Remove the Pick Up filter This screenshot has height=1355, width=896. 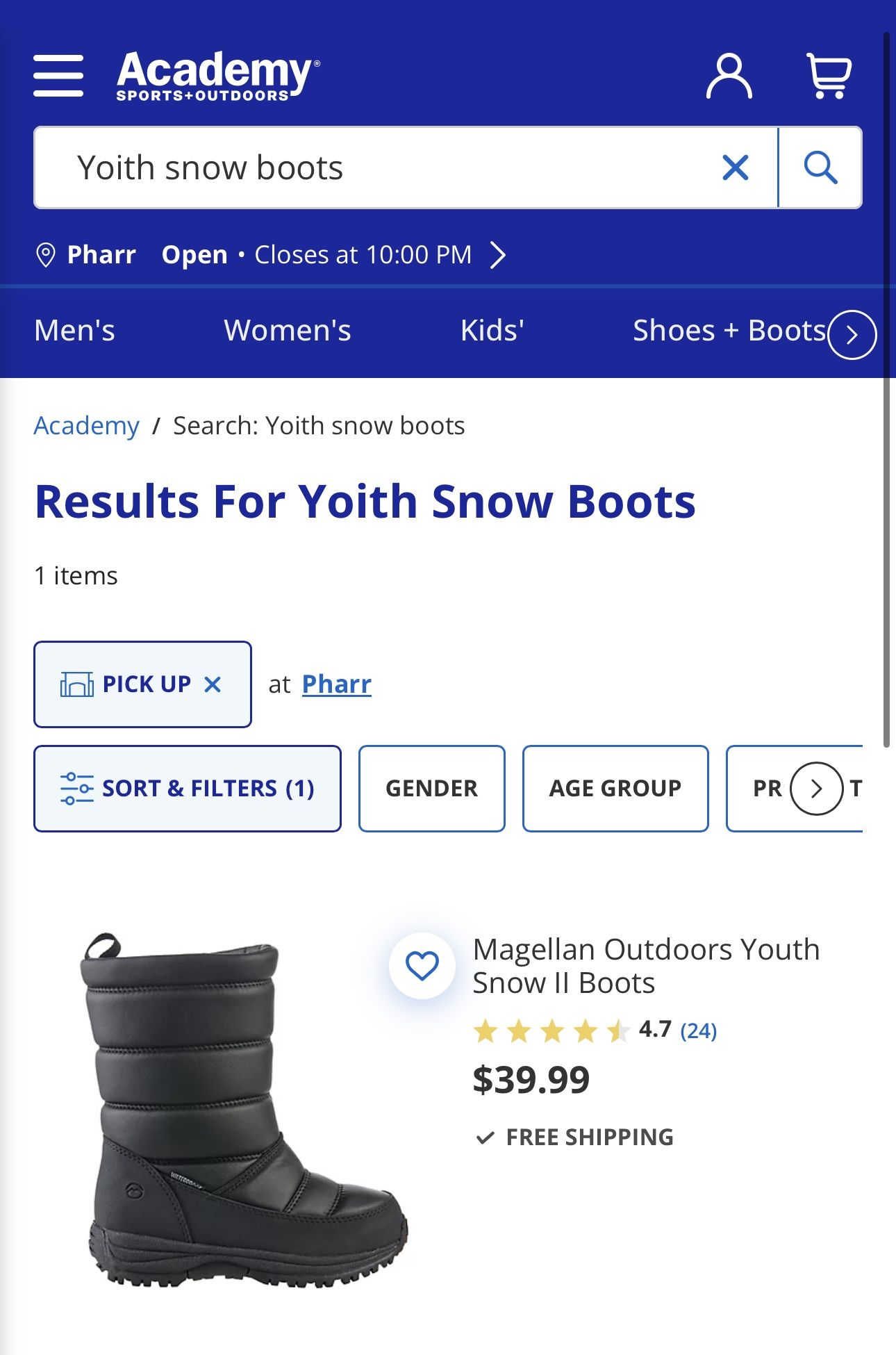213,684
